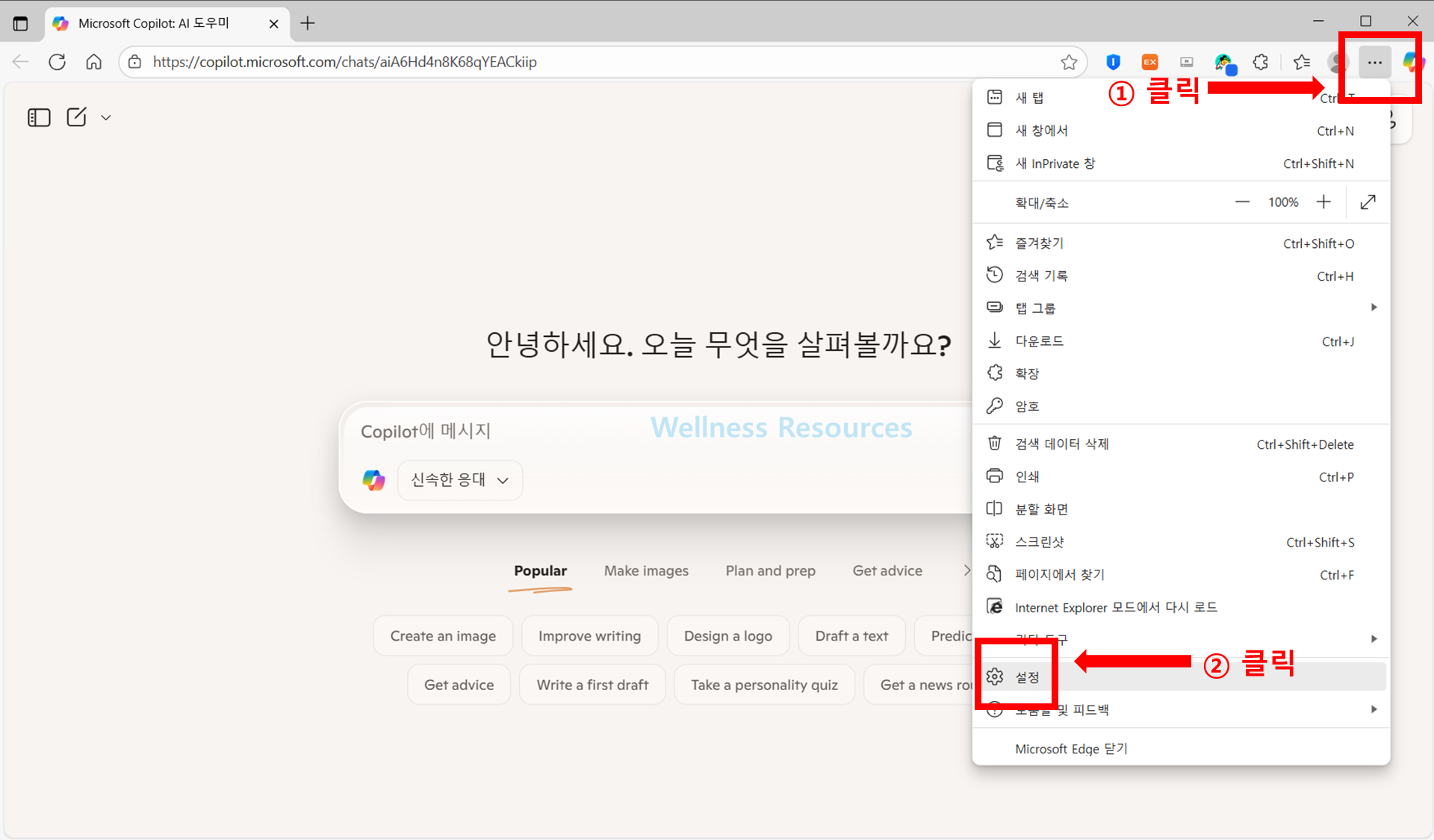Screen dimensions: 1434x840
Task: Click Take a personality quiz suggestion
Action: tap(764, 685)
